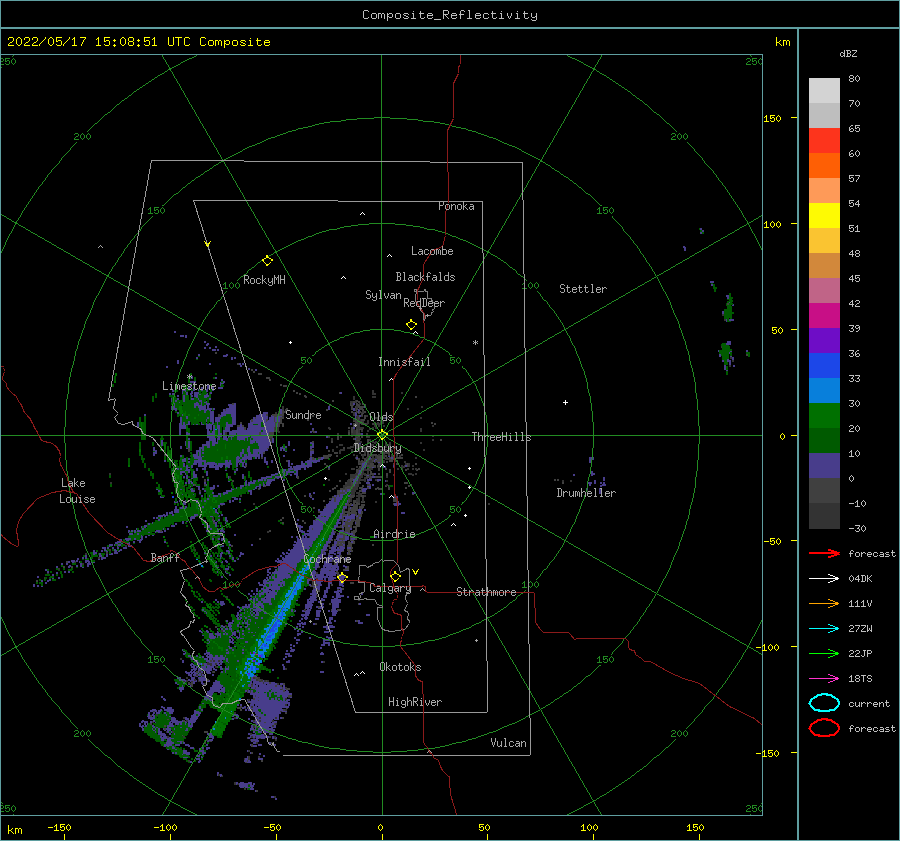Viewport: 900px width, 841px height.
Task: Select the red 65 dBZ color swatch
Action: 824,140
